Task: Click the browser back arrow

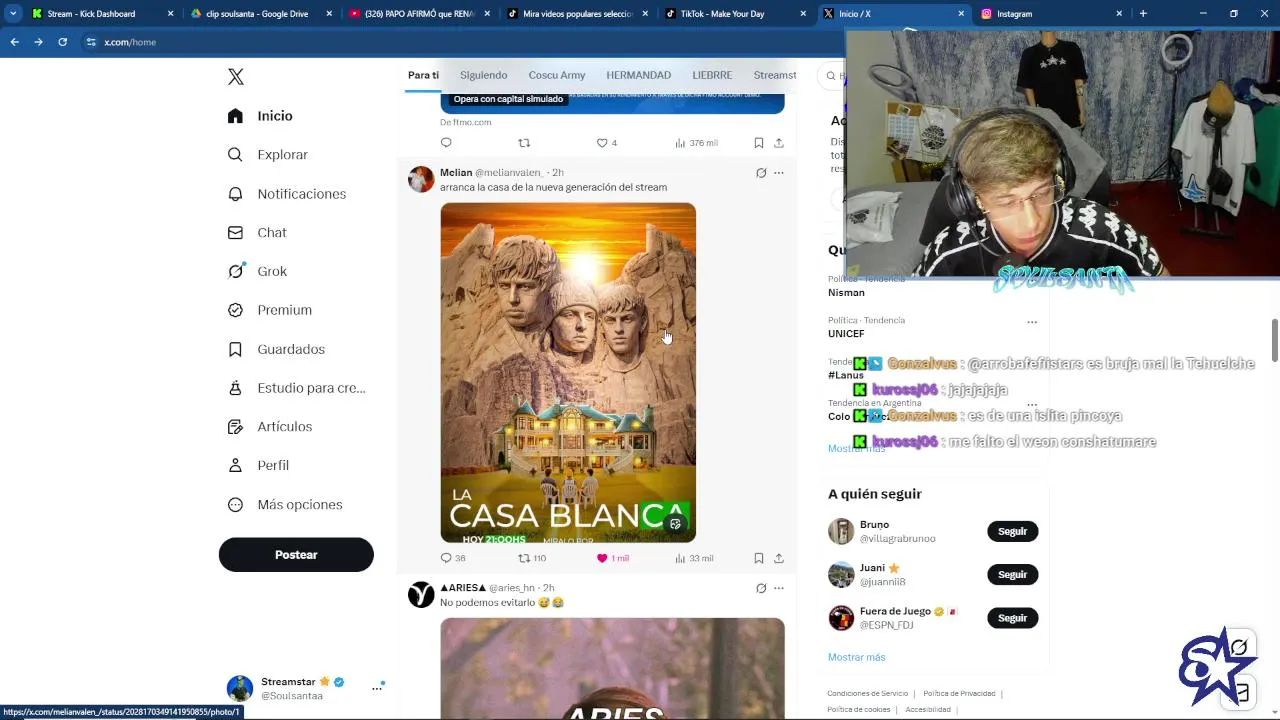Action: tap(14, 42)
